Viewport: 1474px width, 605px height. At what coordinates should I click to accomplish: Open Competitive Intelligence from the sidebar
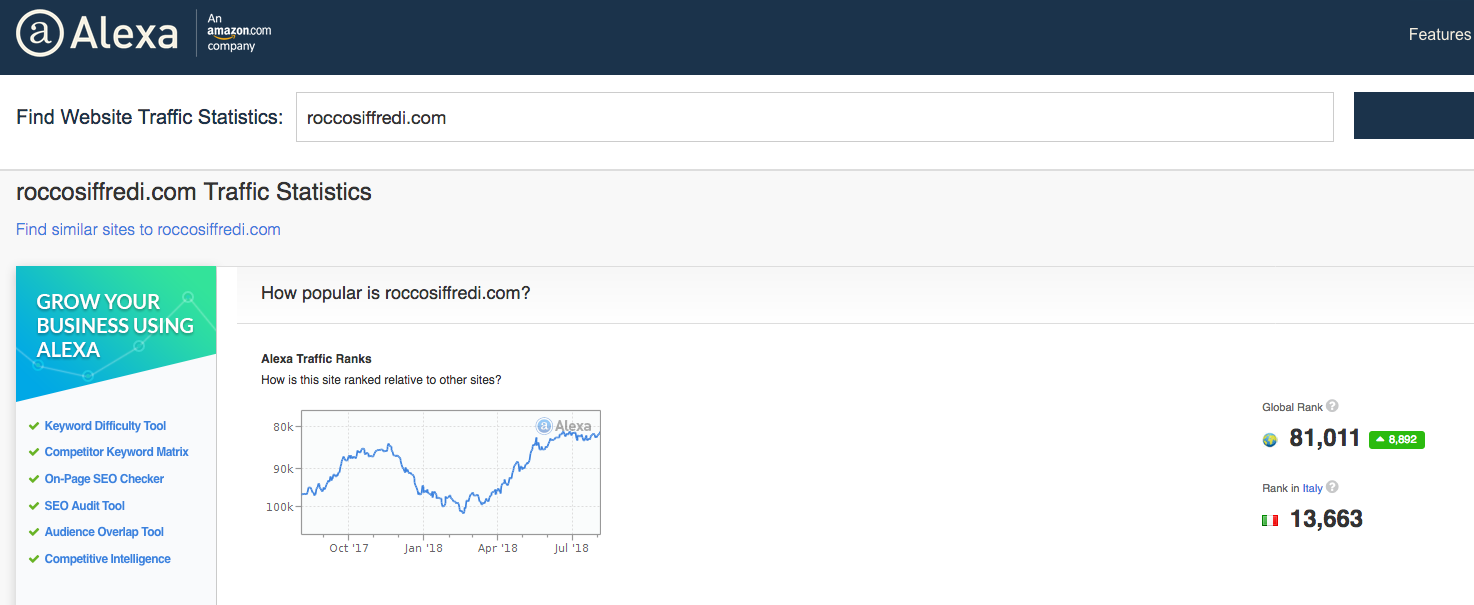[107, 559]
